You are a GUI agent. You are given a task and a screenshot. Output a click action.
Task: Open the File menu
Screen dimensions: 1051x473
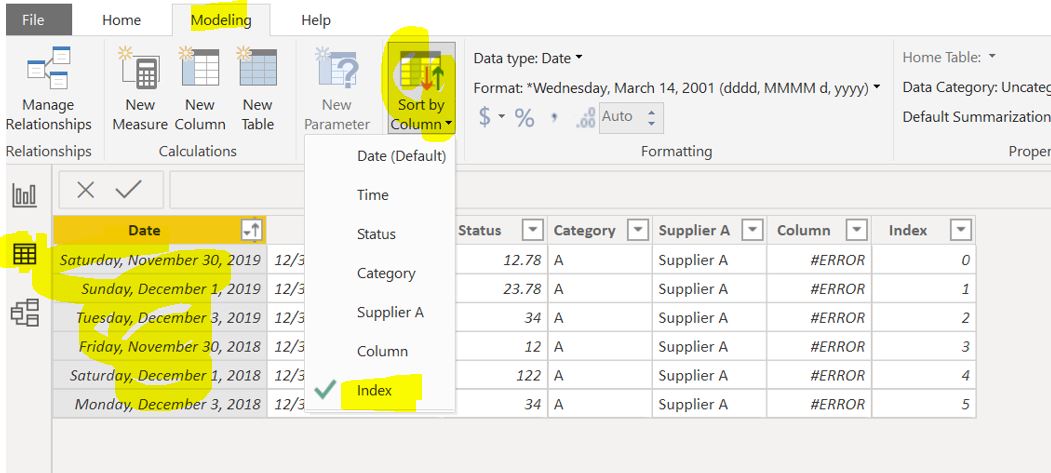(33, 20)
